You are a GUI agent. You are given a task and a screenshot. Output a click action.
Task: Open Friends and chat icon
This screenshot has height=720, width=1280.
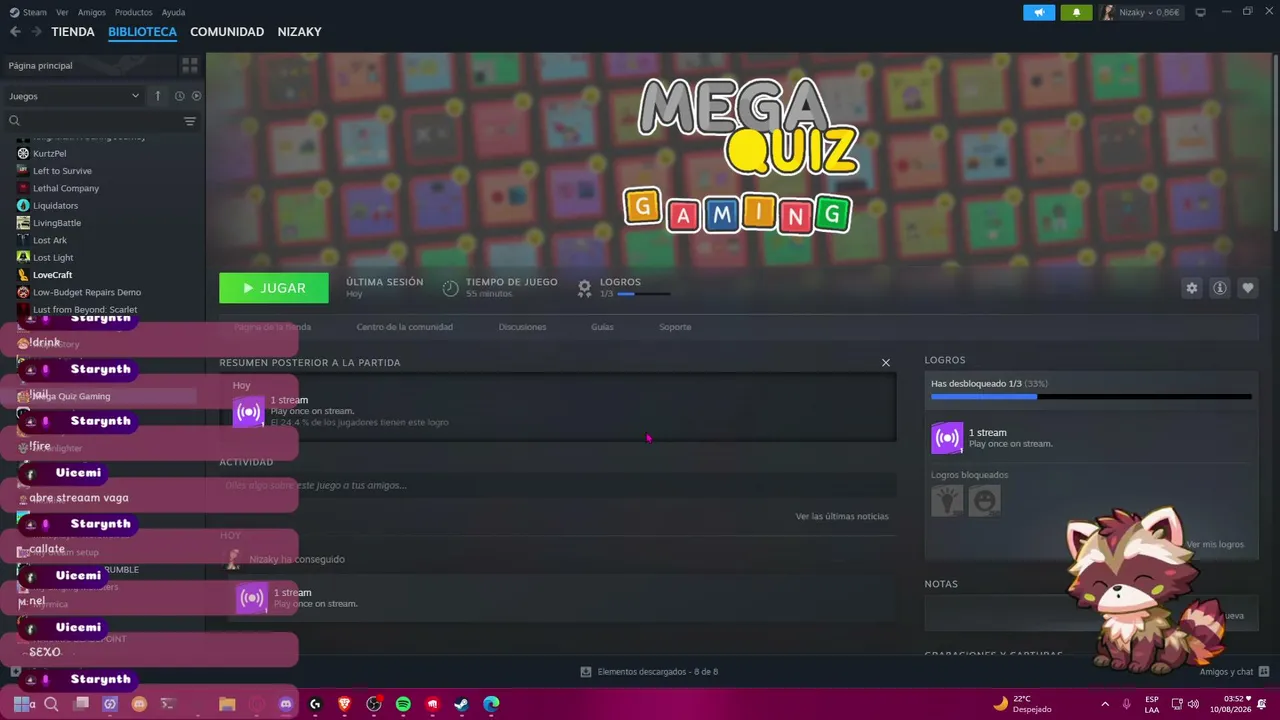tap(1264, 672)
